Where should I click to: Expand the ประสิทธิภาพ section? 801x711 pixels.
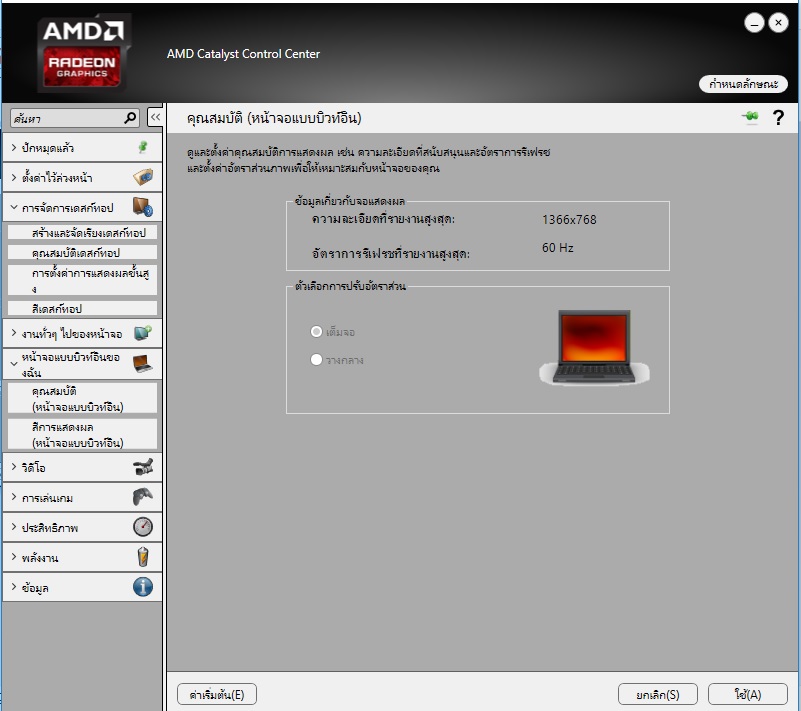pos(14,527)
